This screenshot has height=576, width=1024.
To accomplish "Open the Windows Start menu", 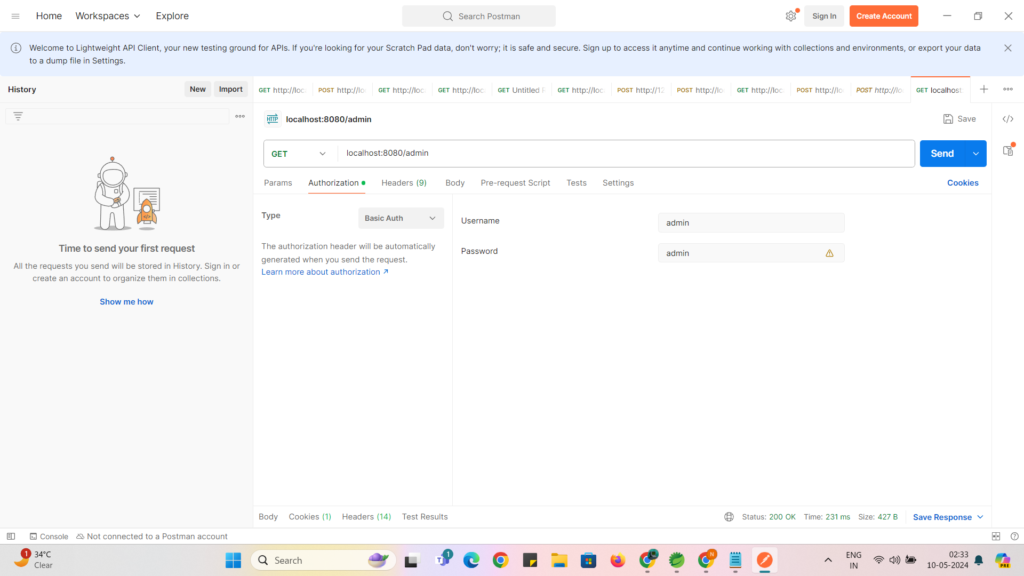I will [233, 560].
